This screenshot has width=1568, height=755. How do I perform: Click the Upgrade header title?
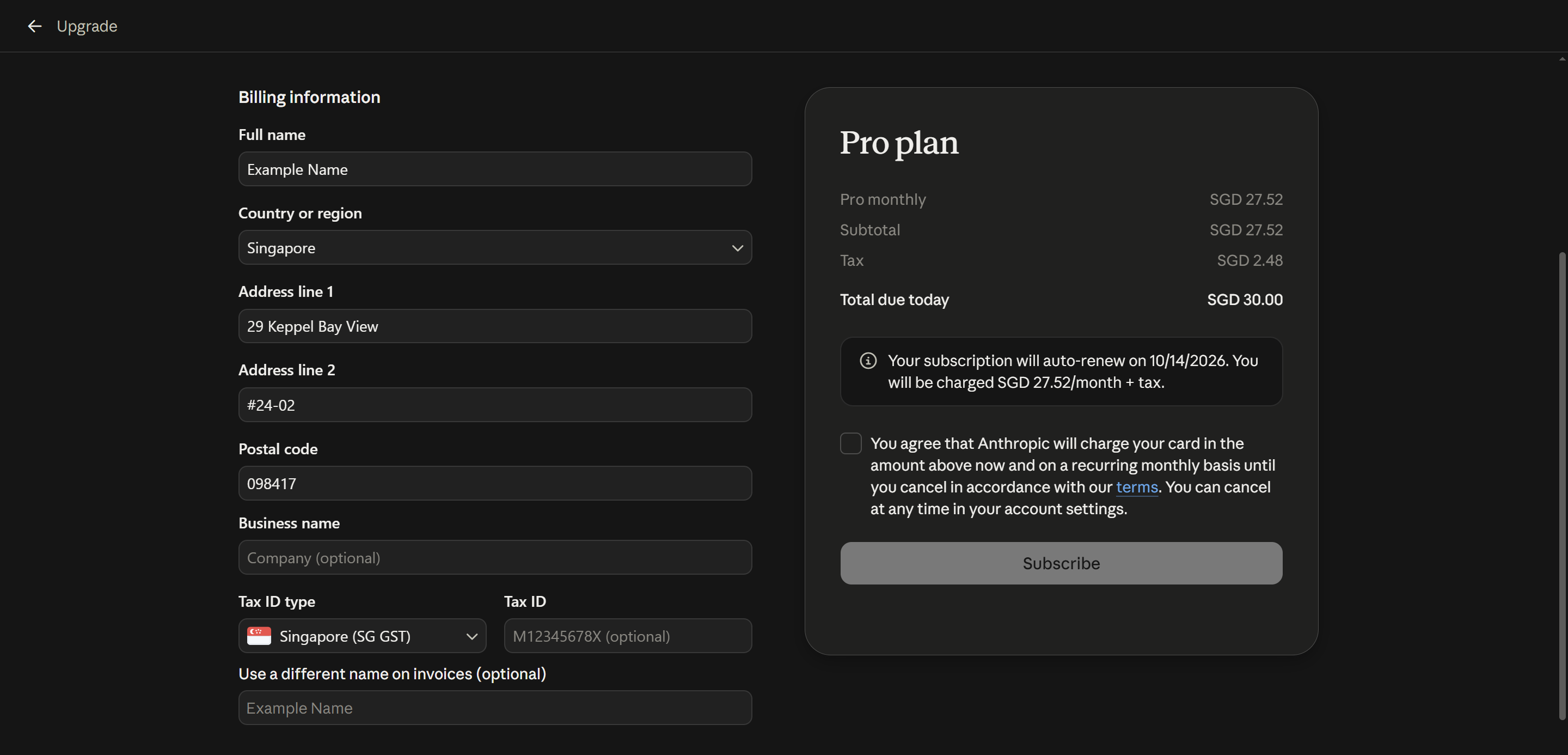pyautogui.click(x=87, y=26)
